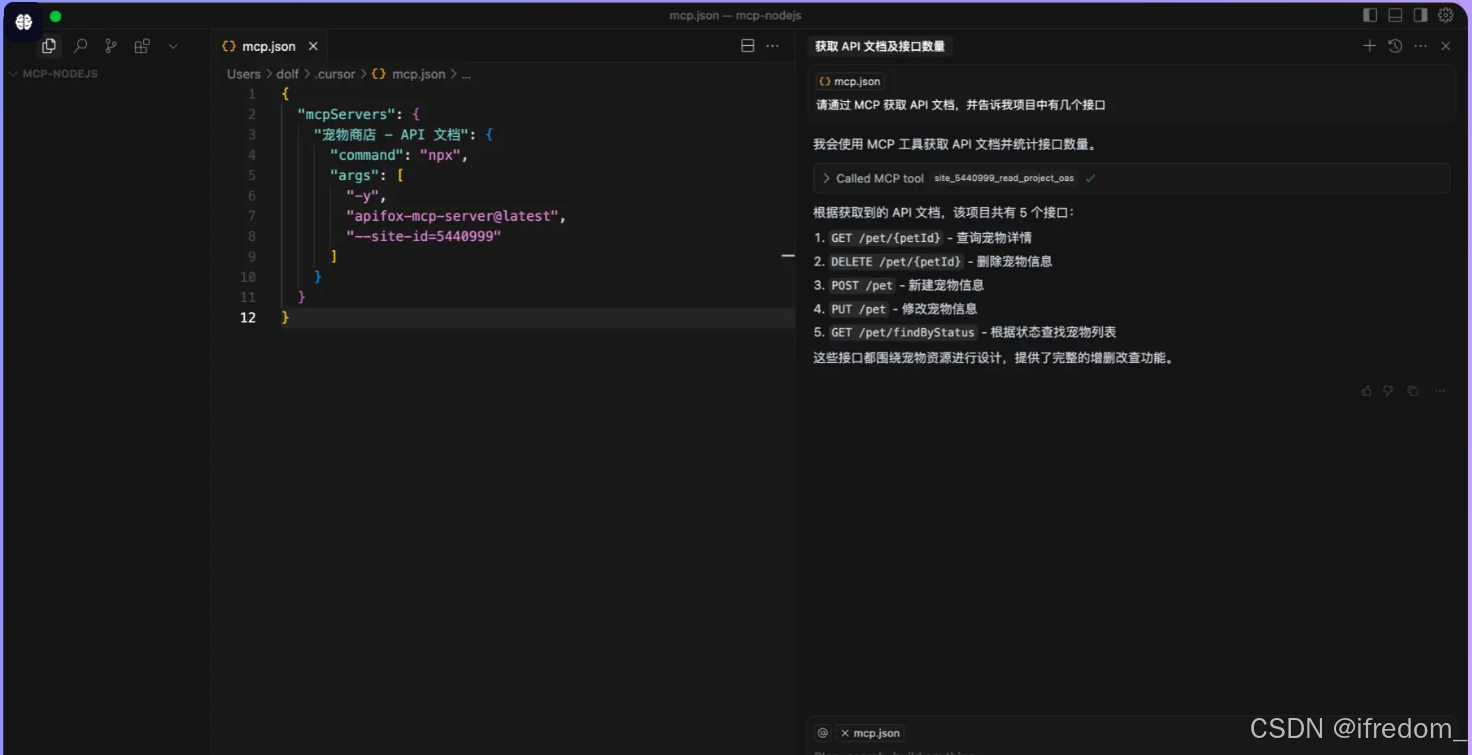Screen dimensions: 1472x755
Task: Expand the Called MCP tool details
Action: coord(828,178)
